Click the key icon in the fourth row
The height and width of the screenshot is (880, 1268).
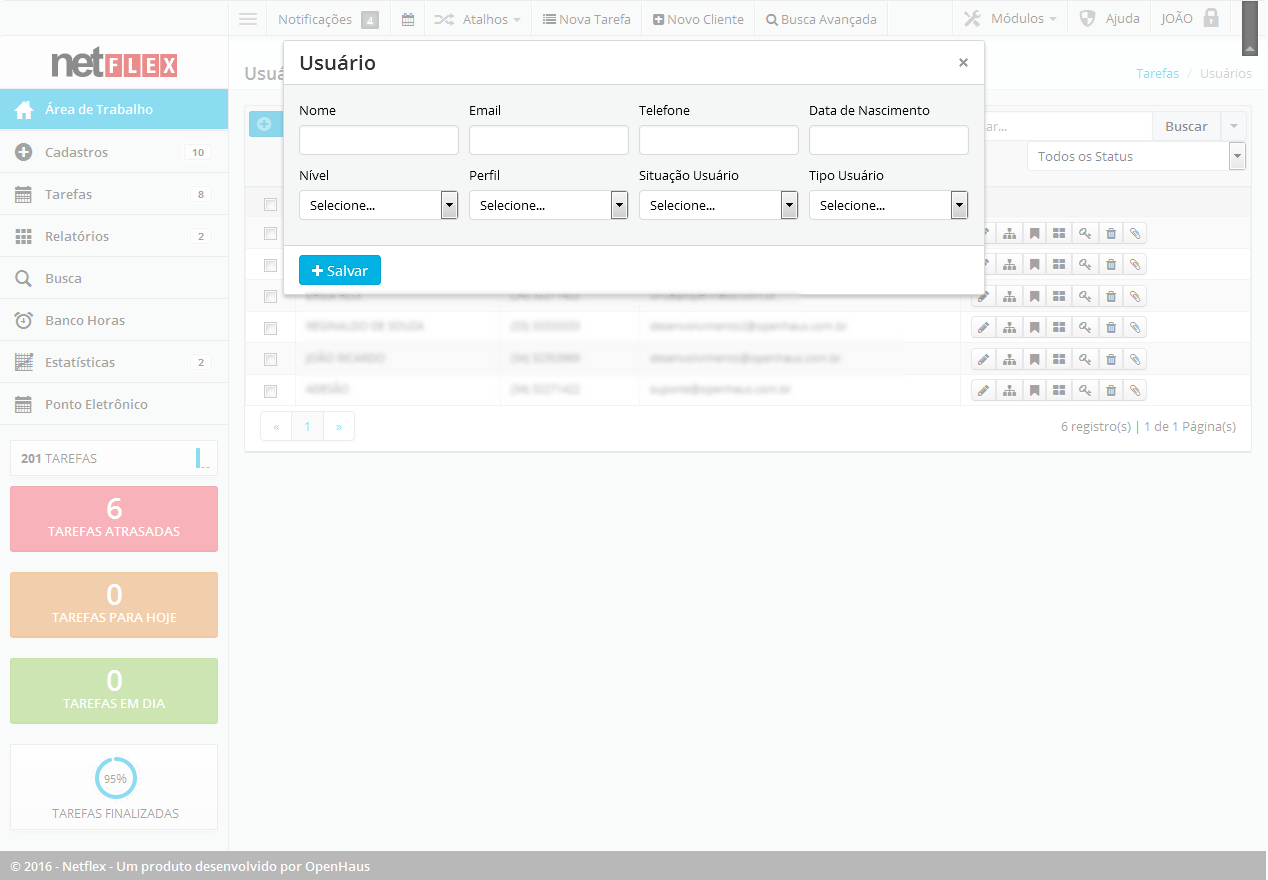1085,327
